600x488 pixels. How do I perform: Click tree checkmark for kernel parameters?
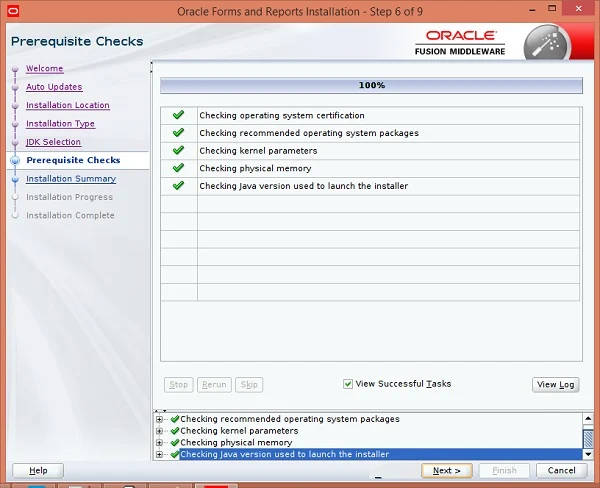pyautogui.click(x=175, y=431)
